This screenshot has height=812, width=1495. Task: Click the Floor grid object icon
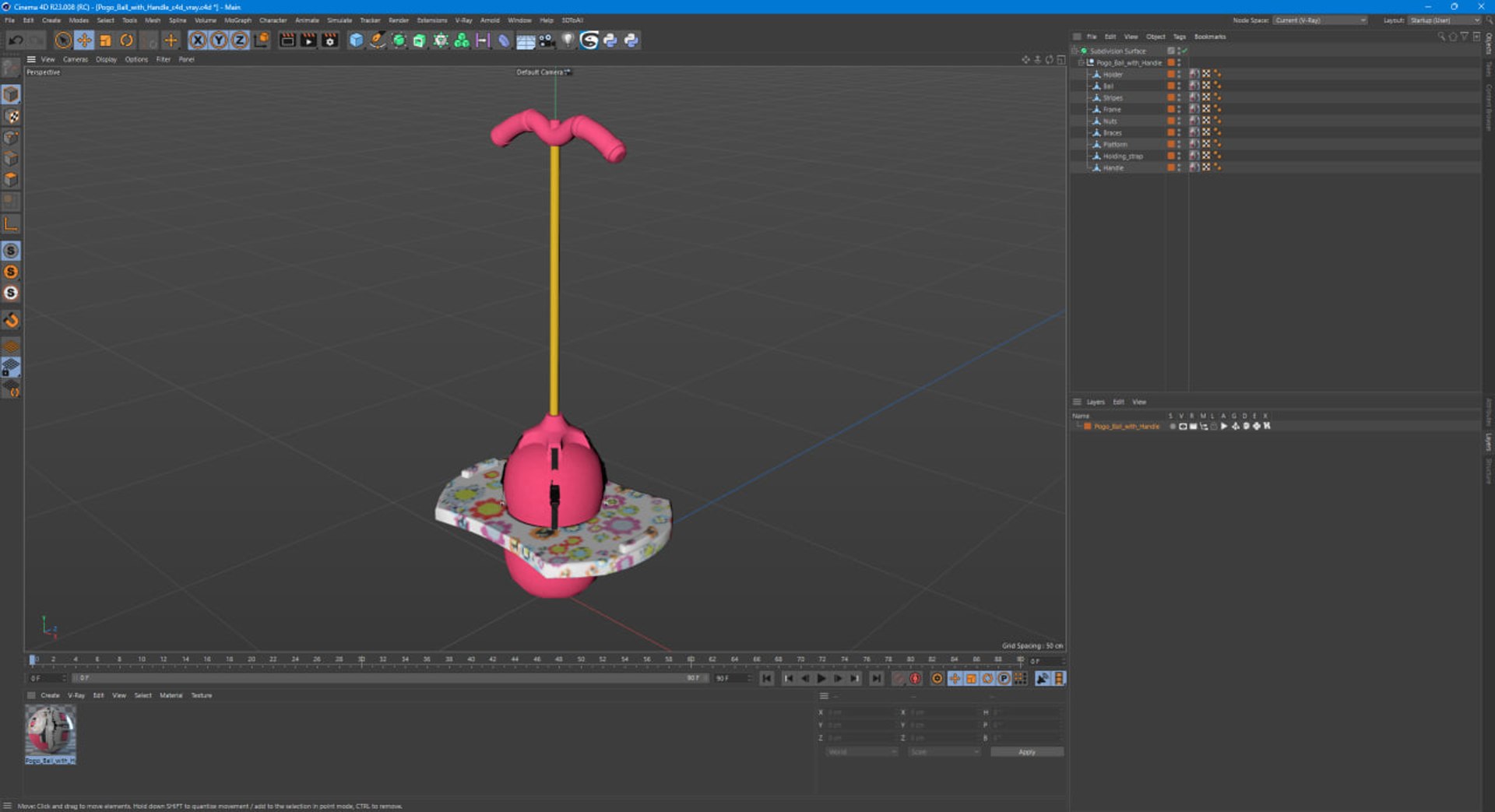point(526,40)
